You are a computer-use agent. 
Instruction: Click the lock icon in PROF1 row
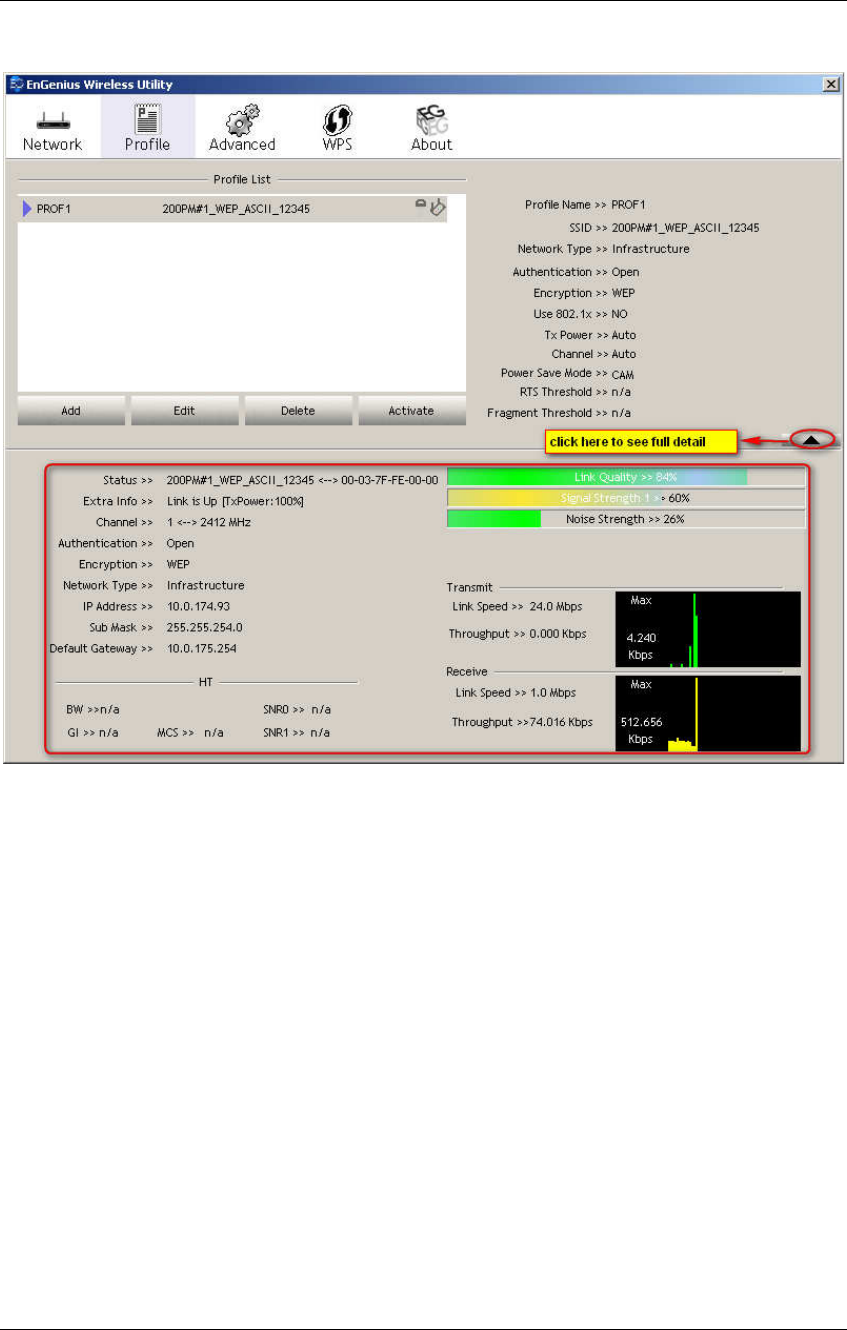(422, 206)
